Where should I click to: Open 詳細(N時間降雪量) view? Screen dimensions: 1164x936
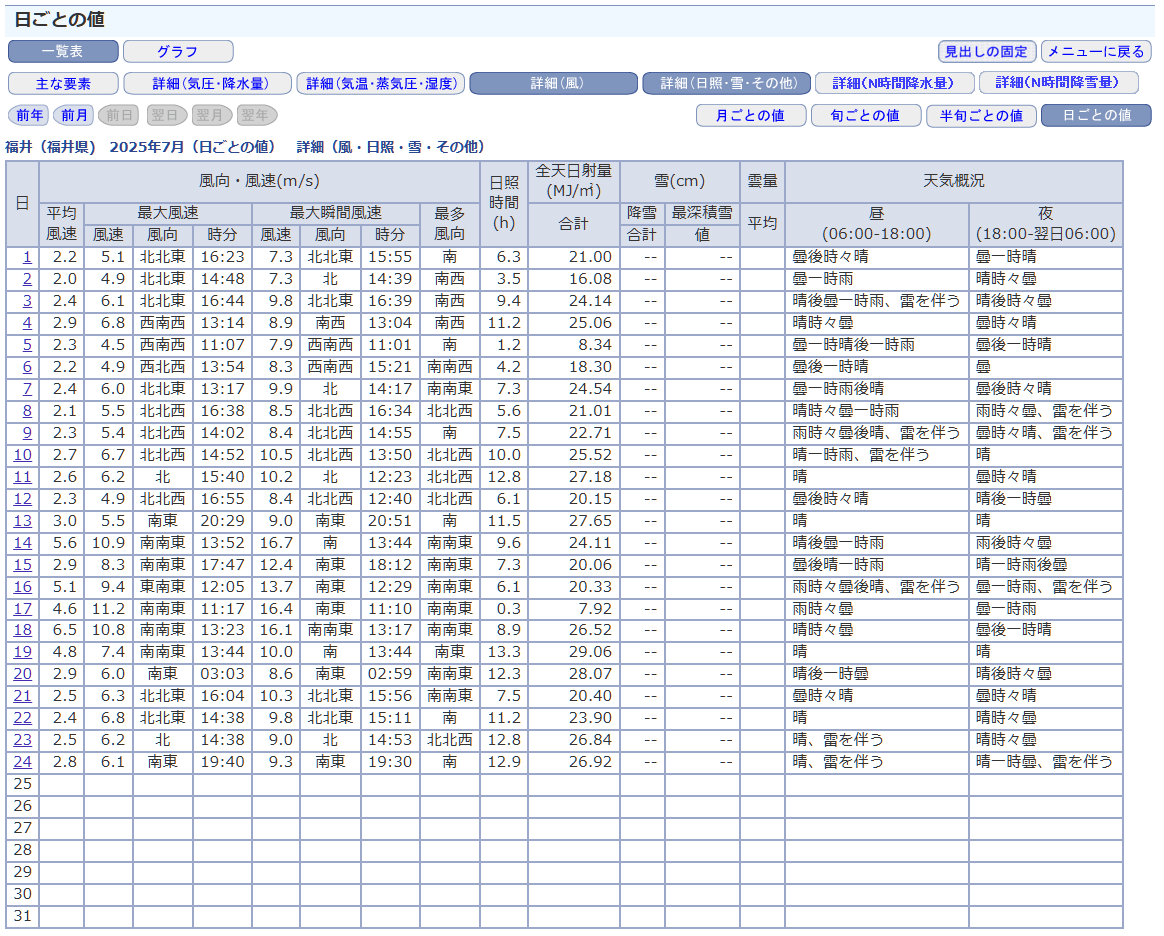pyautogui.click(x=1065, y=84)
